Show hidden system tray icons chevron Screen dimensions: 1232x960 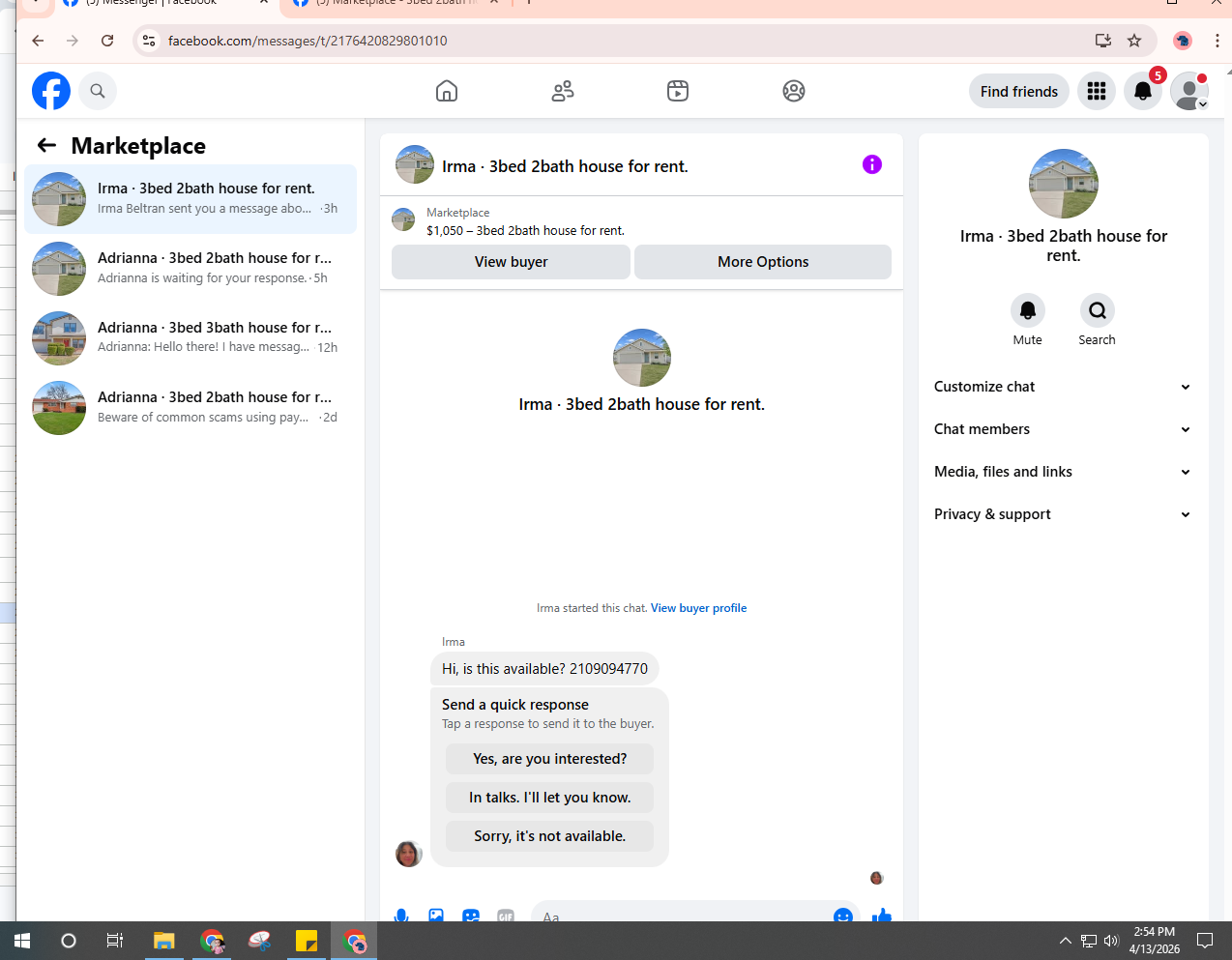click(x=1065, y=941)
